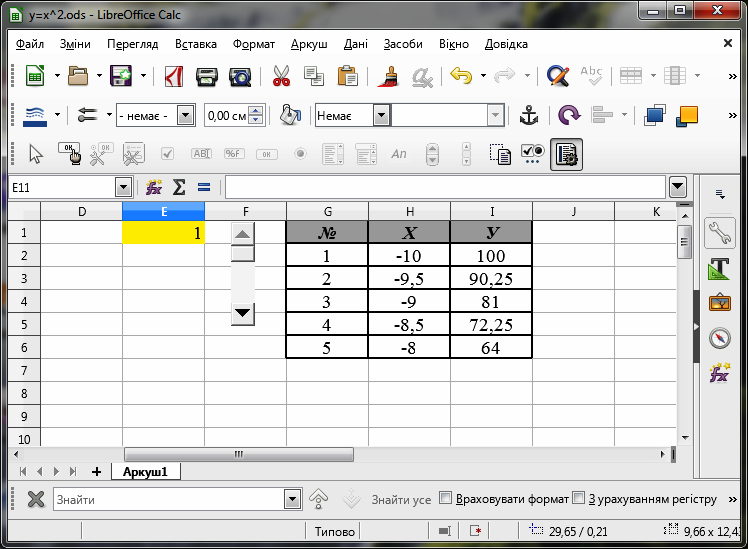Click the Undo arrow icon
The image size is (748, 549).
tap(461, 75)
